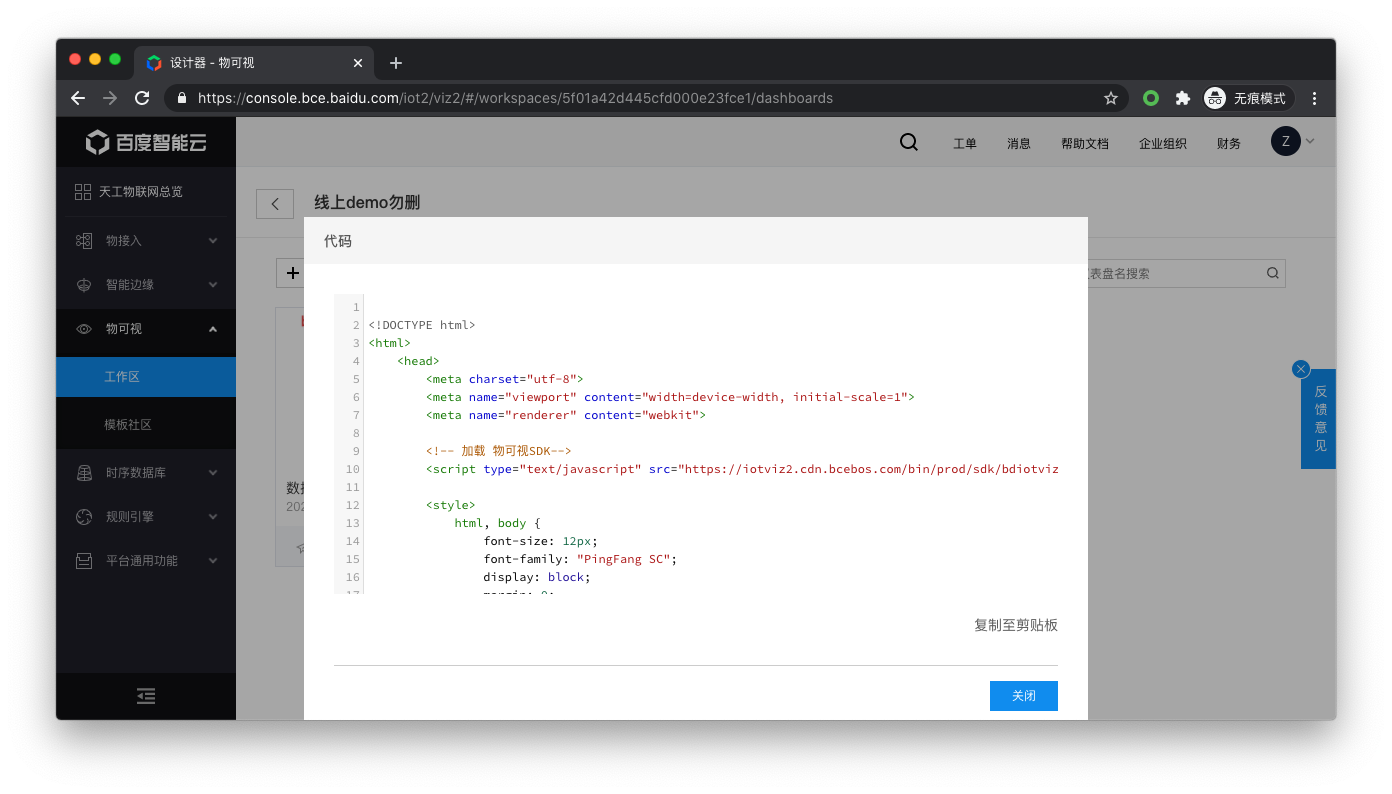Reload the page with refresh icon
This screenshot has height=794, width=1392.
pyautogui.click(x=142, y=98)
